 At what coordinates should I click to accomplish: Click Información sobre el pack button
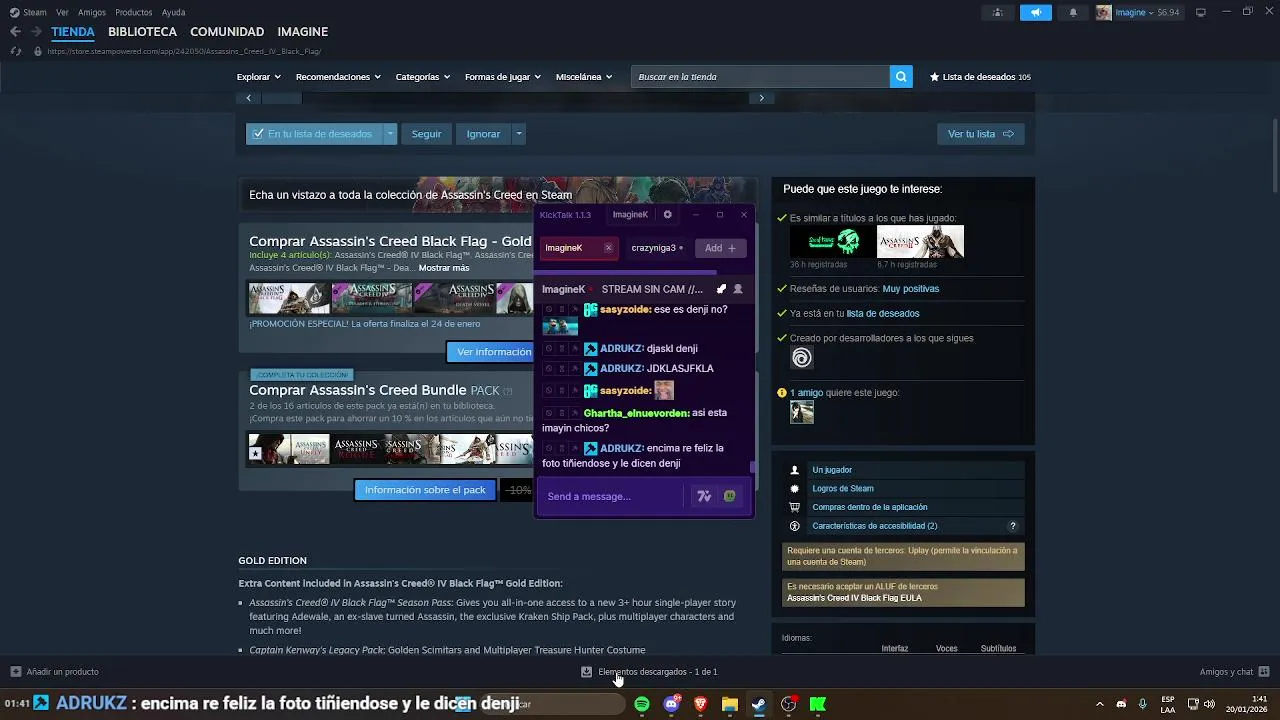(x=425, y=490)
